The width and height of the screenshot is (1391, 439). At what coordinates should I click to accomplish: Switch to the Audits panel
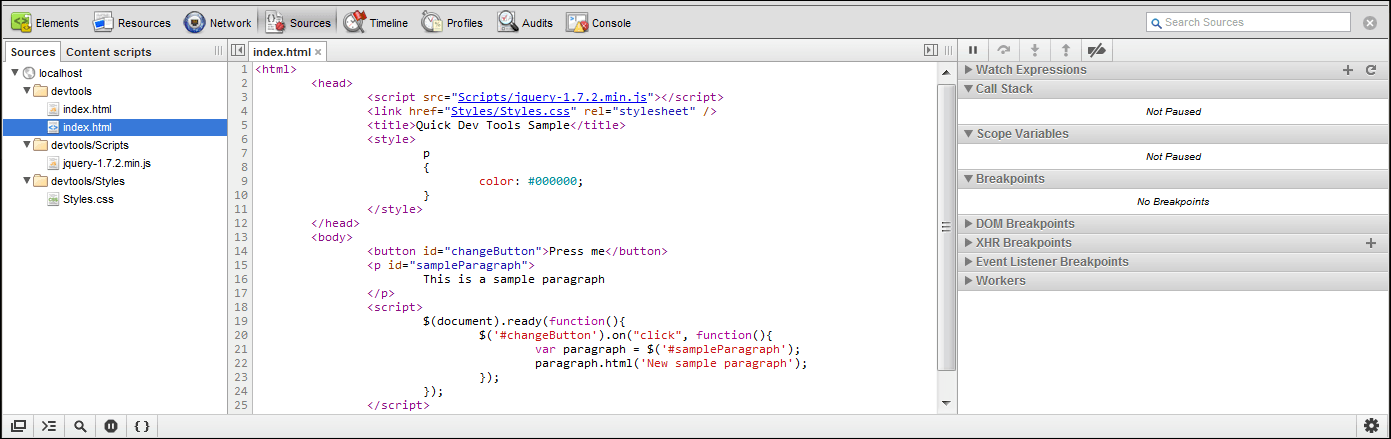526,22
